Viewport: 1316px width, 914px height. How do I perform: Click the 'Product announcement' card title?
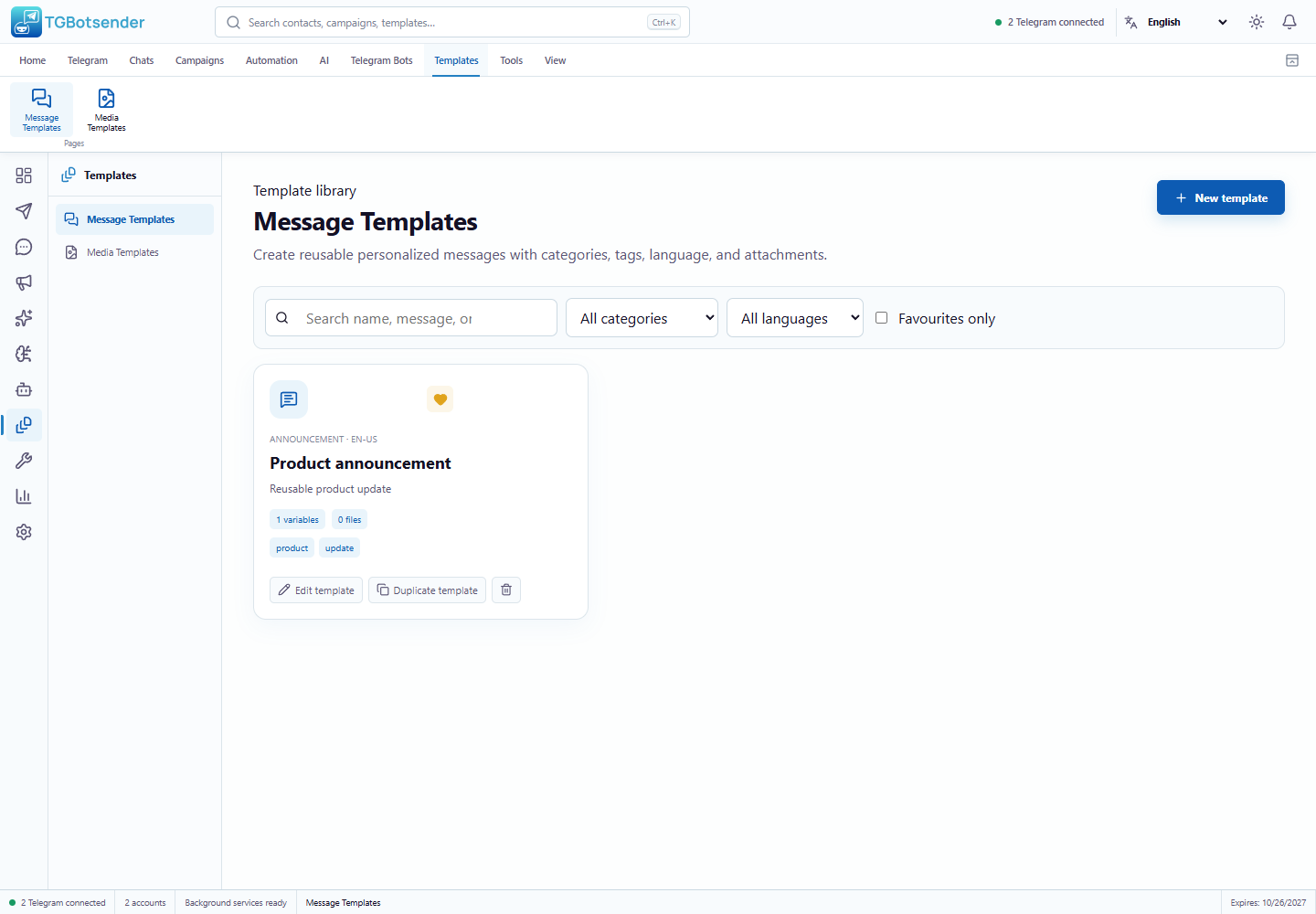click(x=360, y=463)
